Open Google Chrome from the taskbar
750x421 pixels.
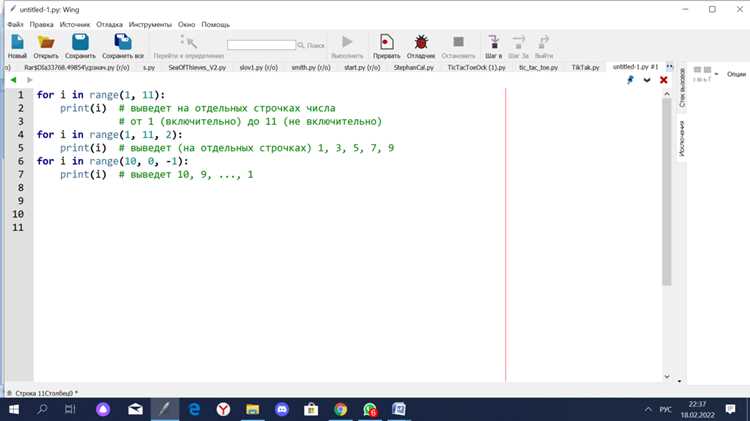pyautogui.click(x=340, y=410)
